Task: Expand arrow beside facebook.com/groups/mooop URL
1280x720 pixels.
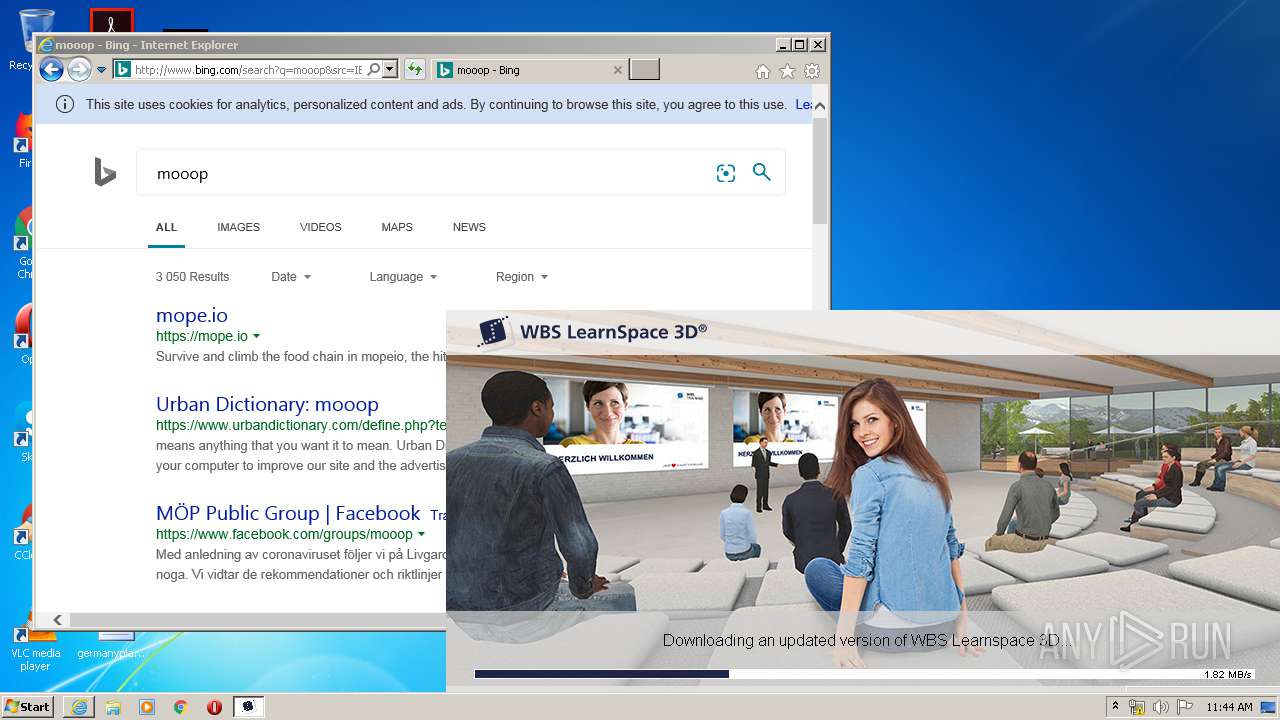Action: (x=421, y=535)
